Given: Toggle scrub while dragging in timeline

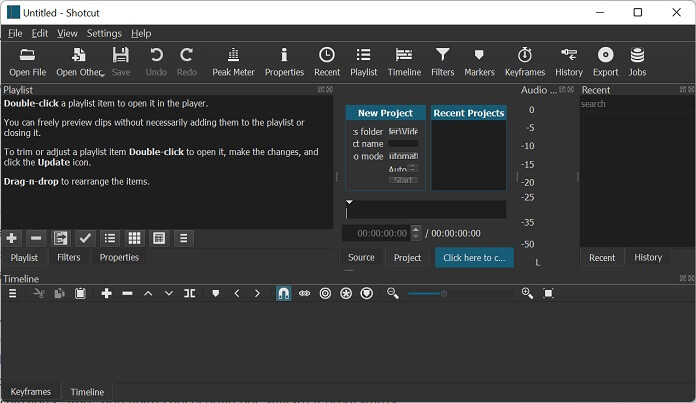Looking at the screenshot, I should click(x=304, y=293).
